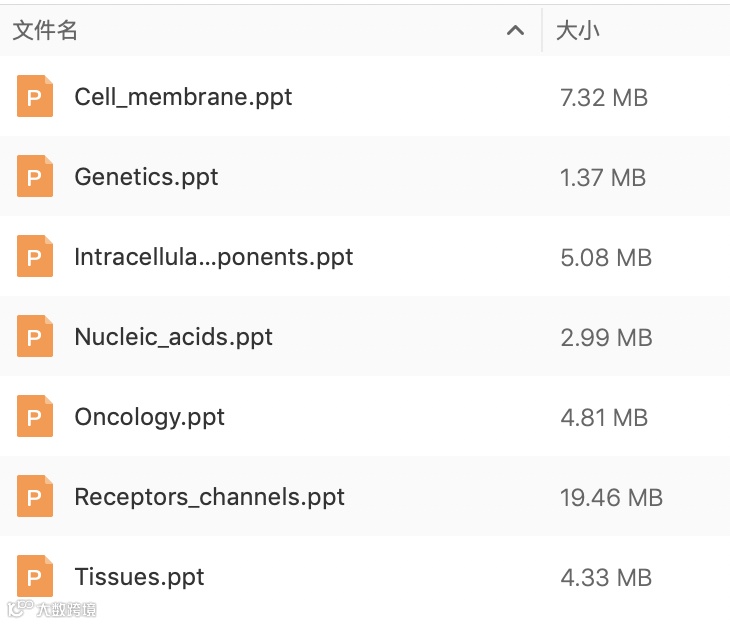Click the Intracellular components file icon
730x624 pixels.
coord(35,257)
